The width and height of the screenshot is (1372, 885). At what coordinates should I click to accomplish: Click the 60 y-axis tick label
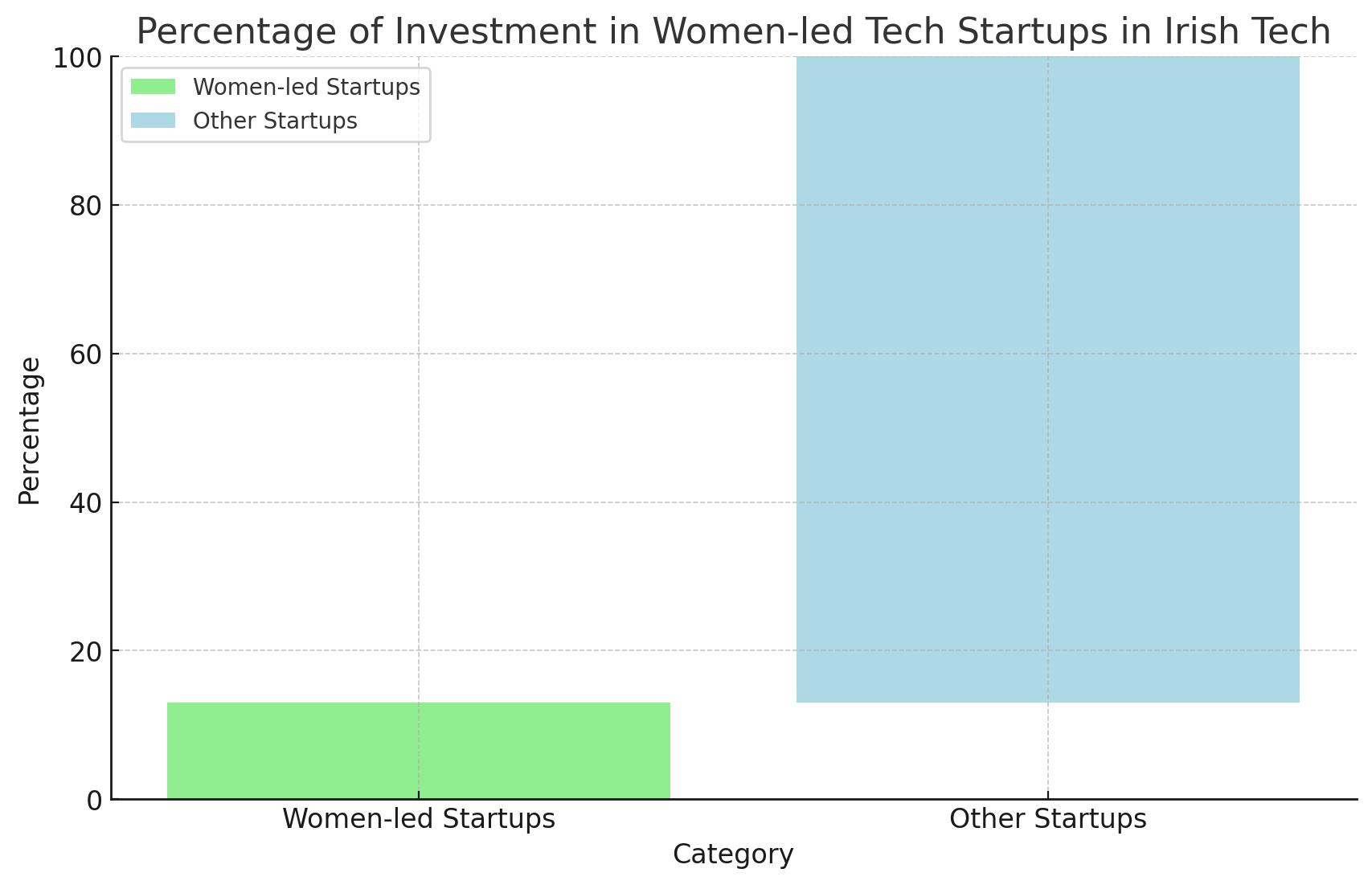click(85, 354)
